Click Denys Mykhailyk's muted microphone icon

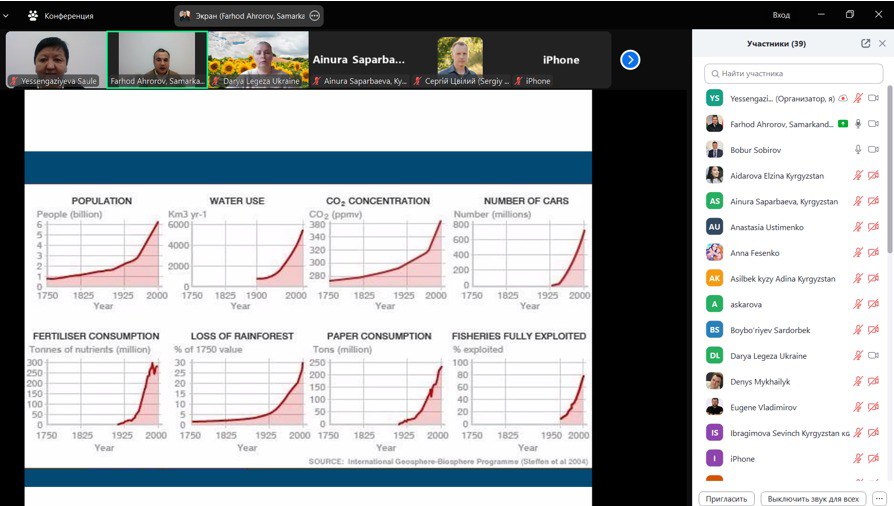click(858, 381)
